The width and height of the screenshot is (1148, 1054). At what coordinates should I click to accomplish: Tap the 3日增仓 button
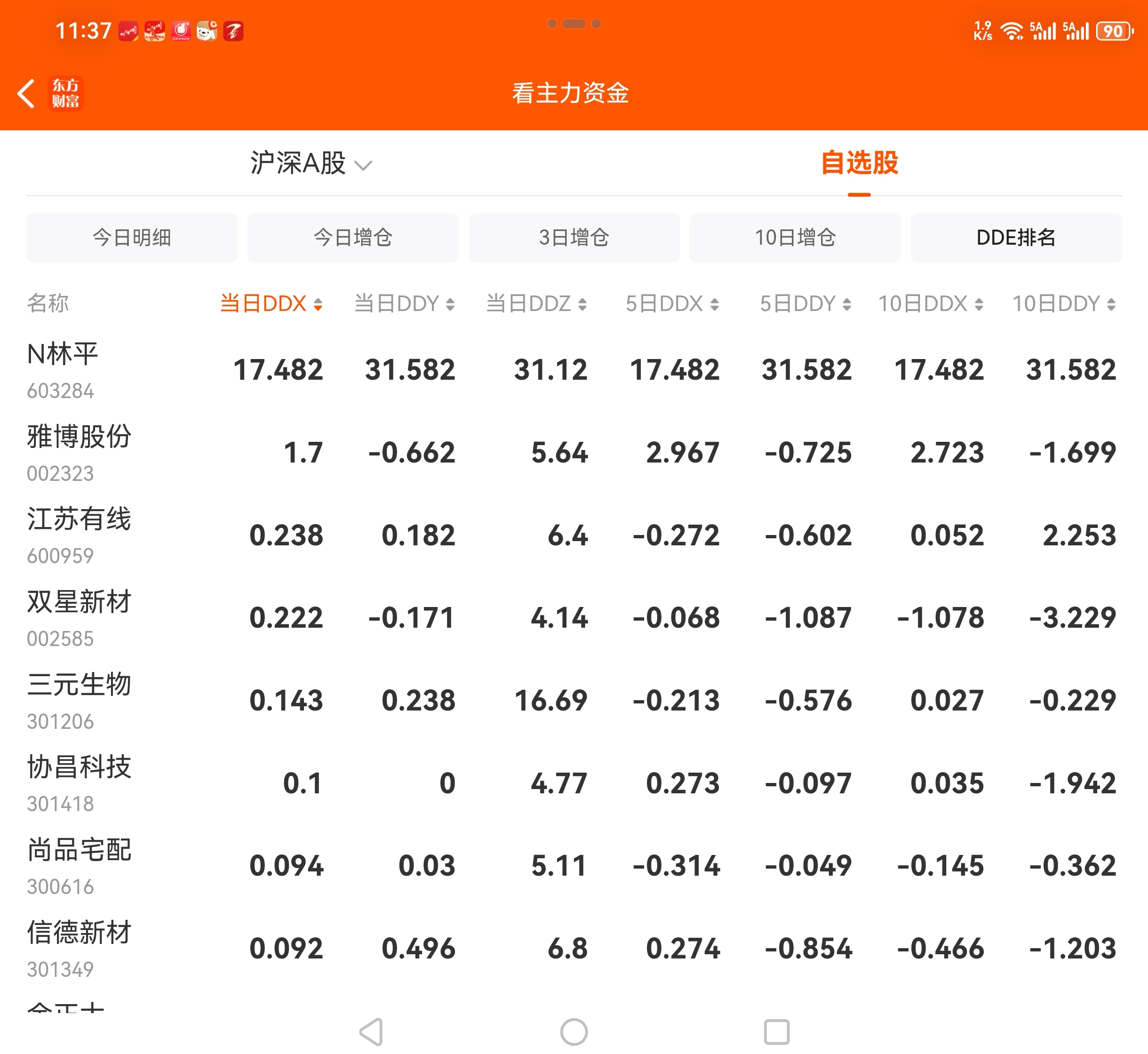click(x=574, y=238)
